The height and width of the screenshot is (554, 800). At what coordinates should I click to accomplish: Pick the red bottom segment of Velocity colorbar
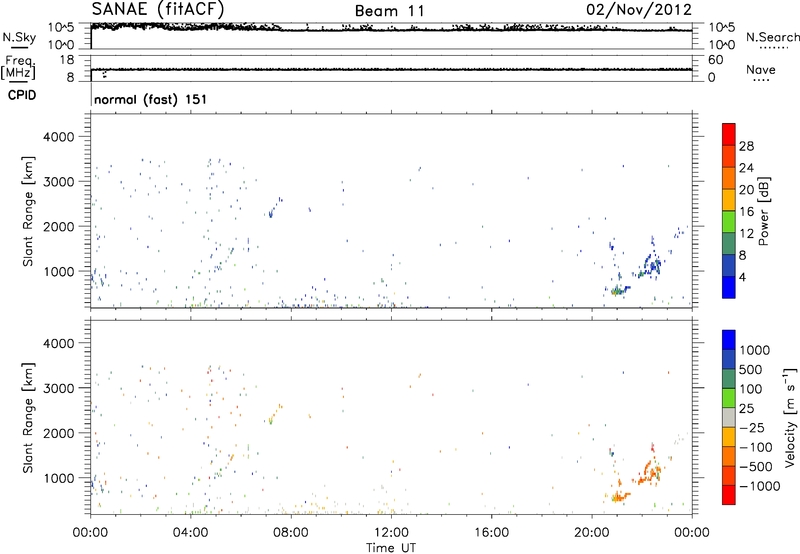pyautogui.click(x=729, y=495)
